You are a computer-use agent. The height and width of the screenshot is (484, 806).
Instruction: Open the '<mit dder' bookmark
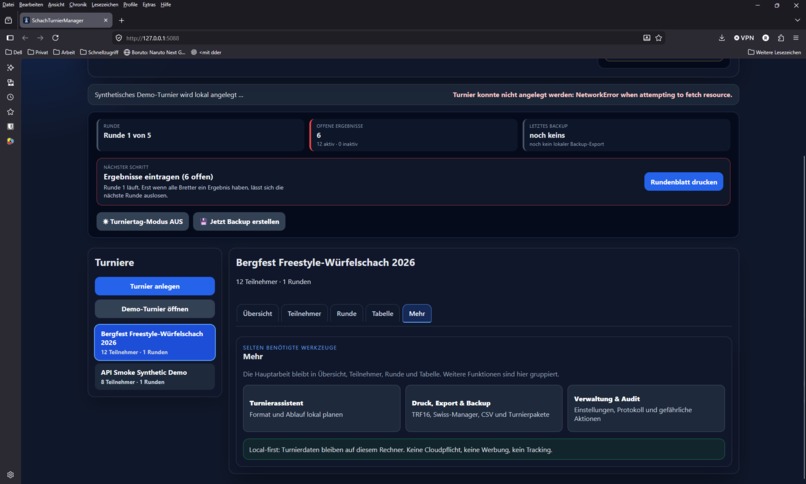206,52
